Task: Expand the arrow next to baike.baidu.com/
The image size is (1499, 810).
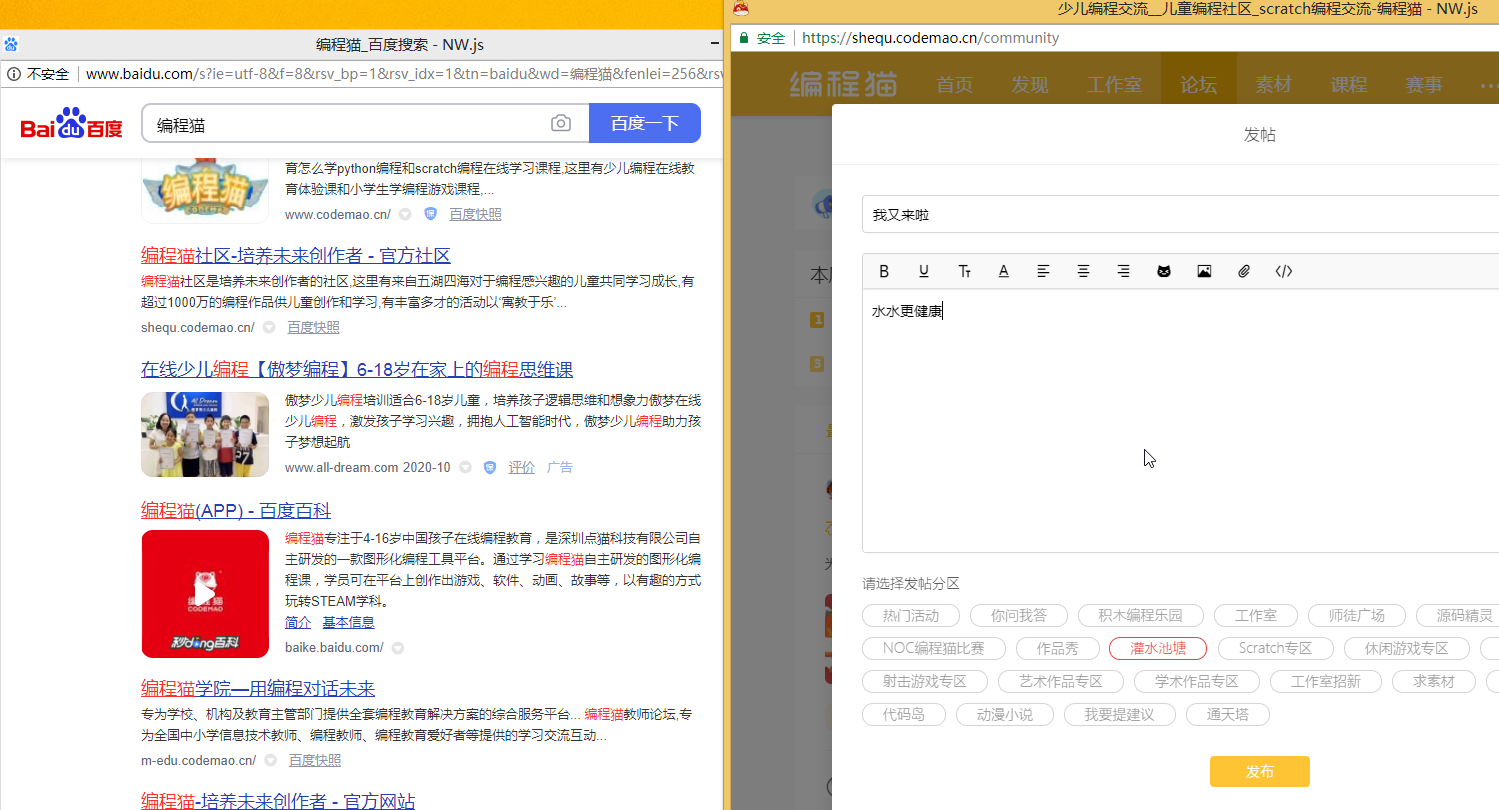Action: pyautogui.click(x=398, y=648)
